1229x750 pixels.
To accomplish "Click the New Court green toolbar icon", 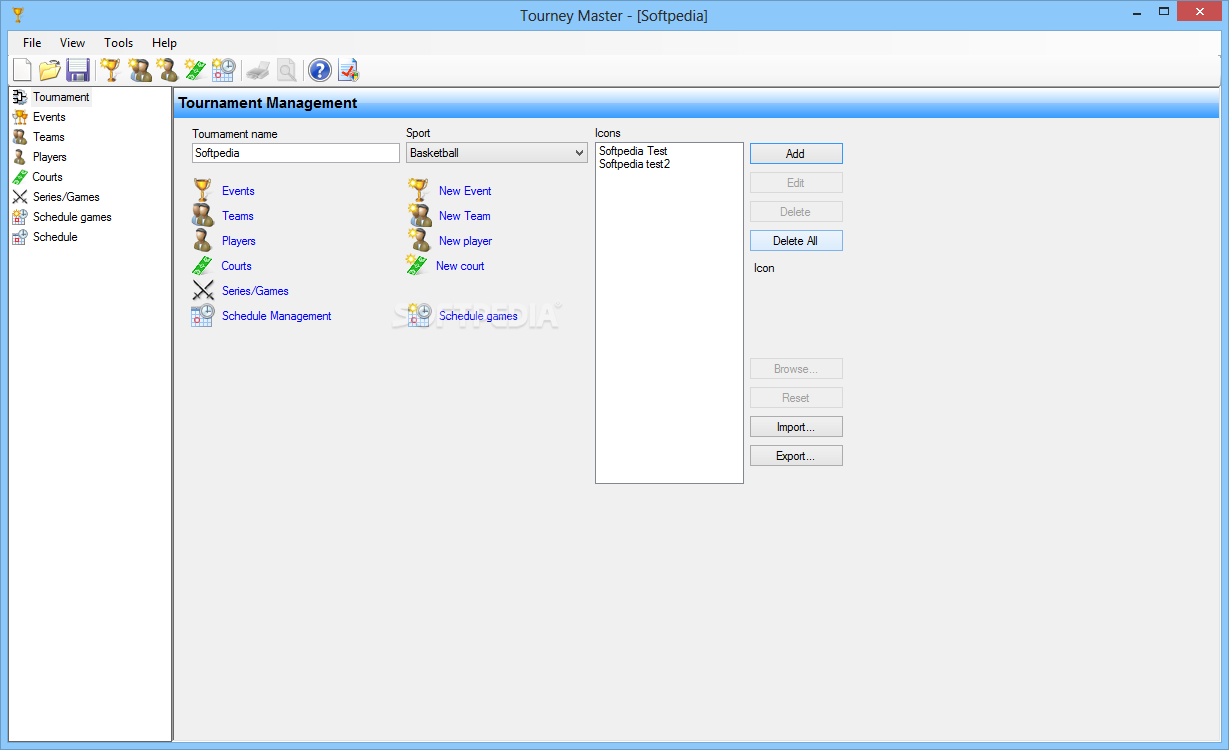I will click(195, 70).
